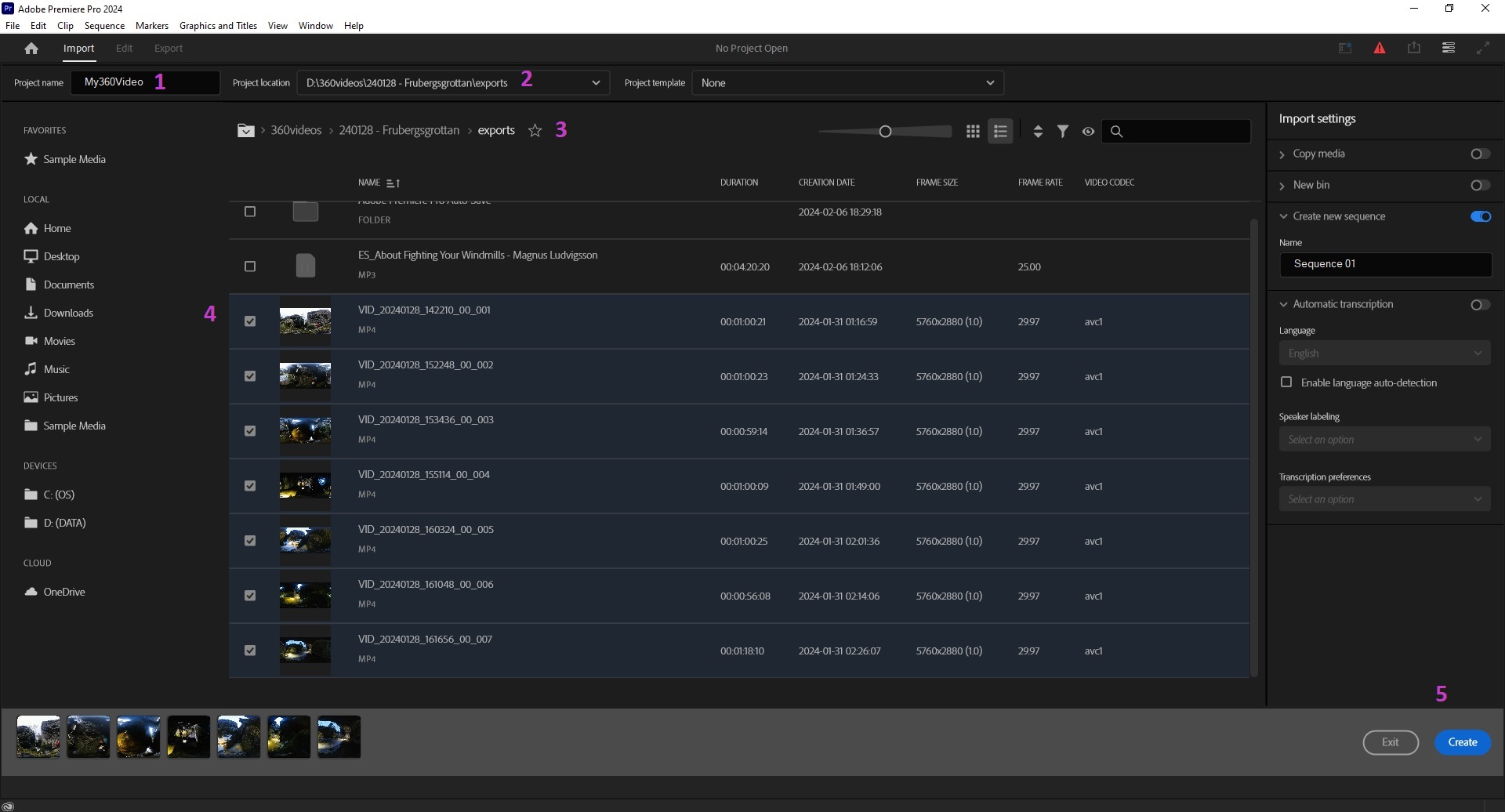Check the ES_About Fighting Your Windmills MP3
The image size is (1505, 812).
[250, 266]
